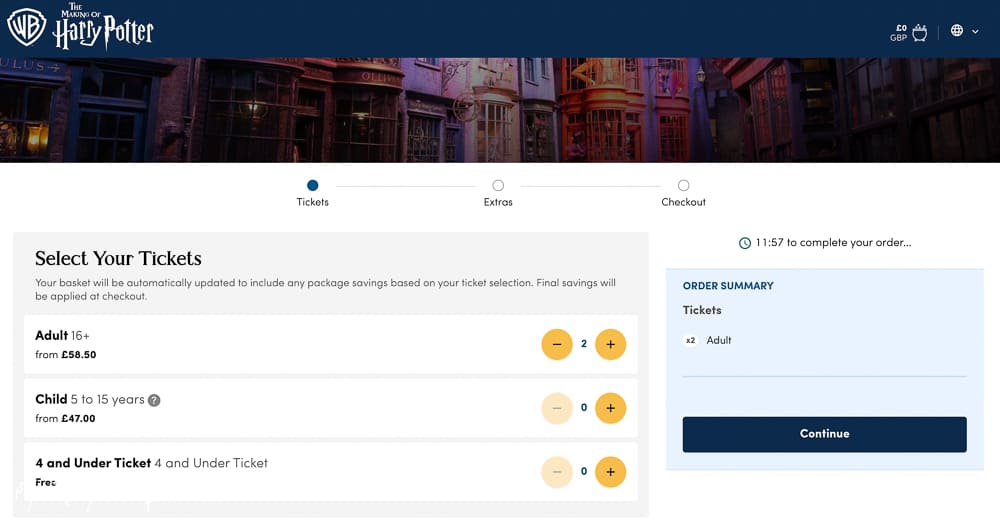
Task: Remove one Child ticket with minus button
Action: (557, 408)
